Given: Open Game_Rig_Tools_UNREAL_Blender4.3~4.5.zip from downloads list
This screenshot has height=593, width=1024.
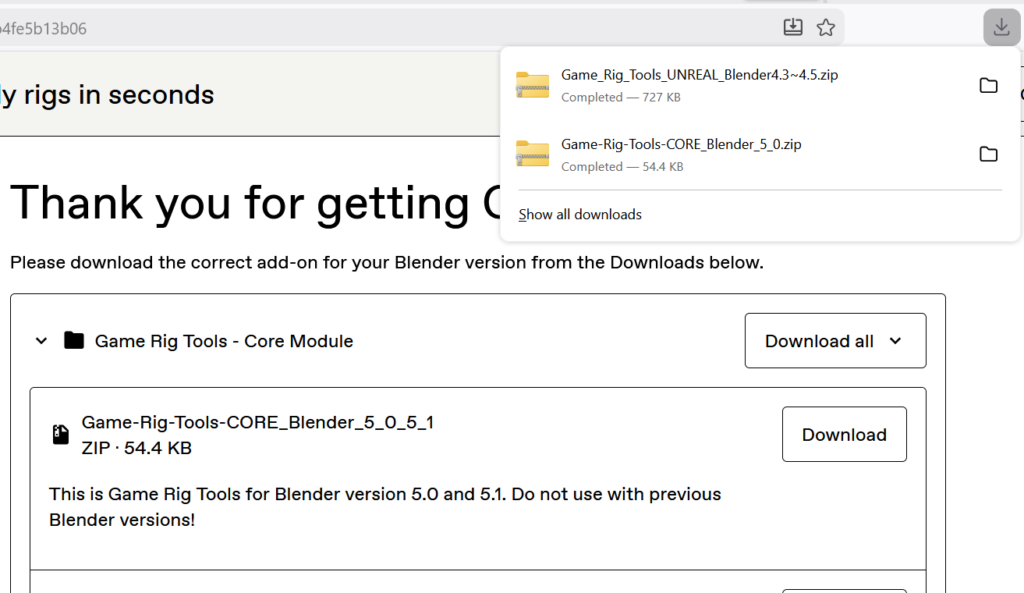Looking at the screenshot, I should tap(699, 75).
